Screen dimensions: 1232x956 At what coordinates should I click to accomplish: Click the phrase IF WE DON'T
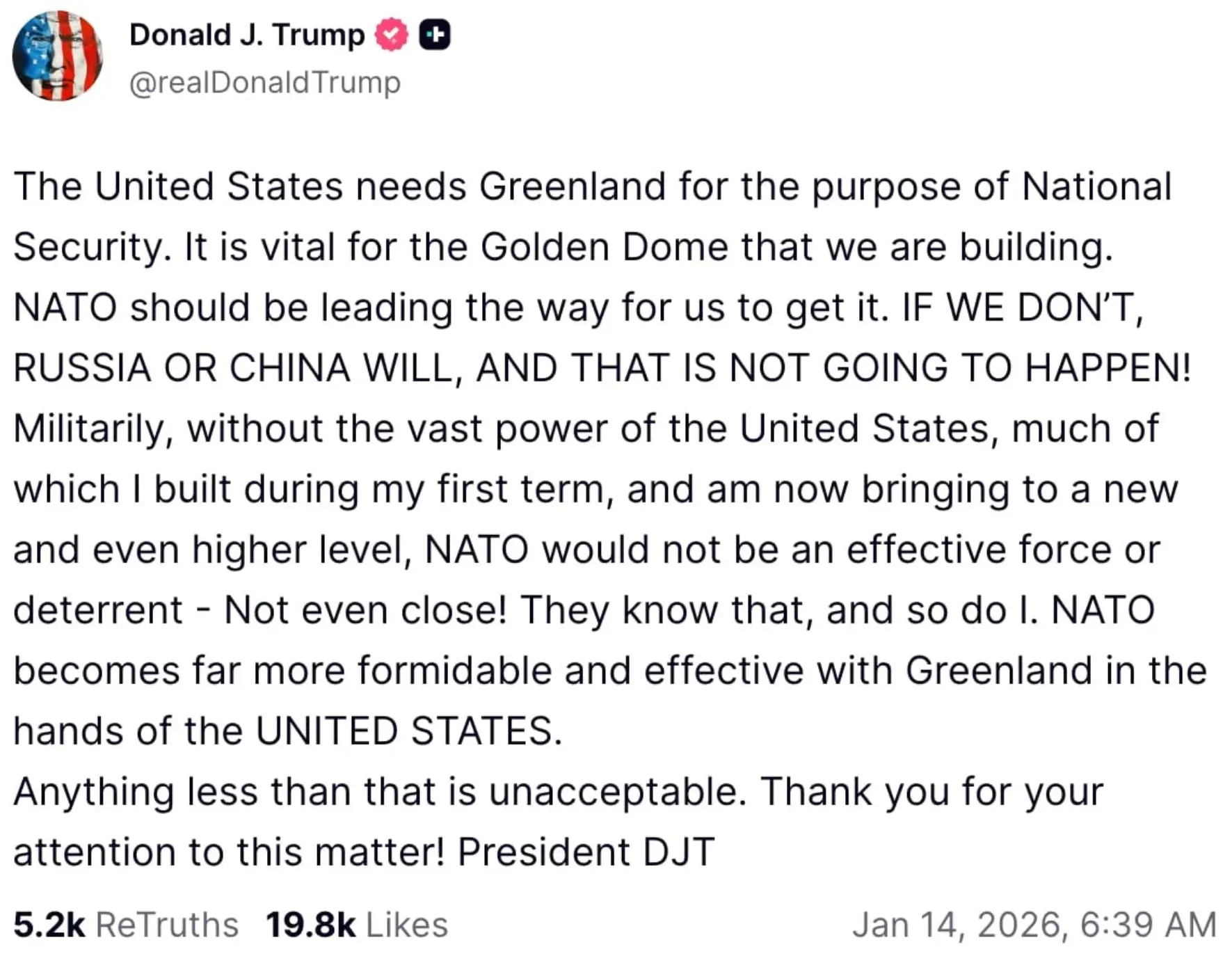tap(1023, 307)
